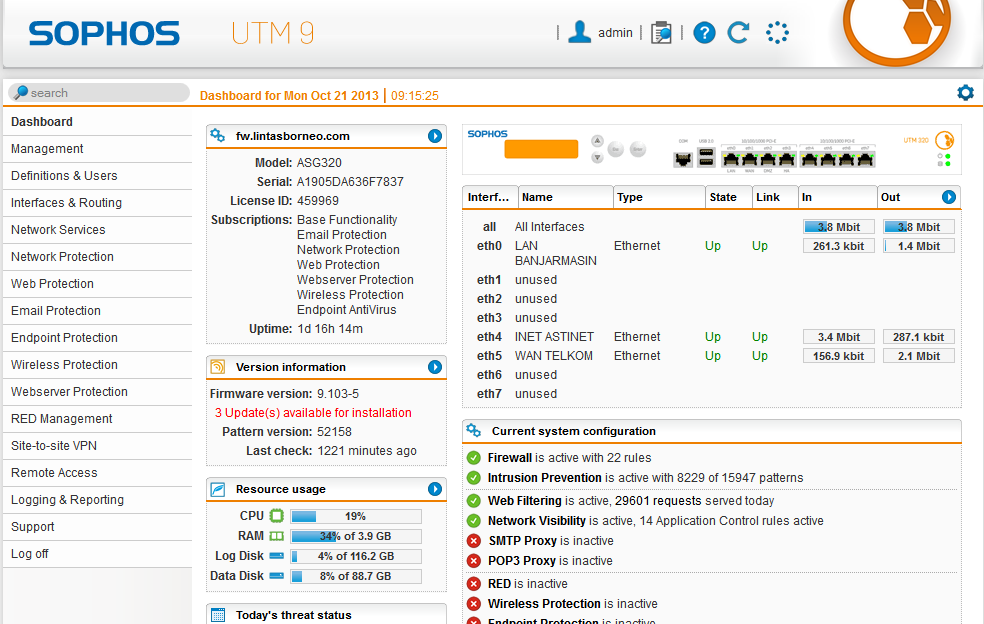Expand the fw.lintasborneo.com panel blue arrow
Viewport: 984px width, 624px height.
435,136
